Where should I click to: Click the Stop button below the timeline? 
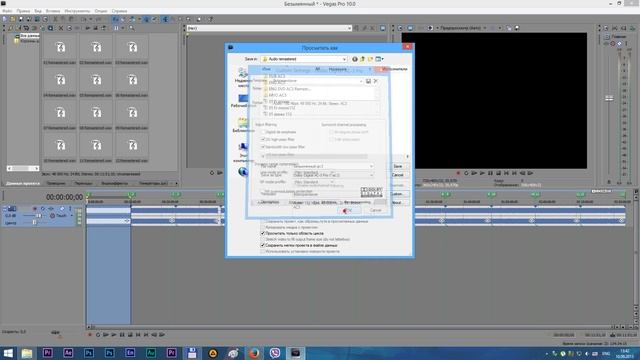130,335
